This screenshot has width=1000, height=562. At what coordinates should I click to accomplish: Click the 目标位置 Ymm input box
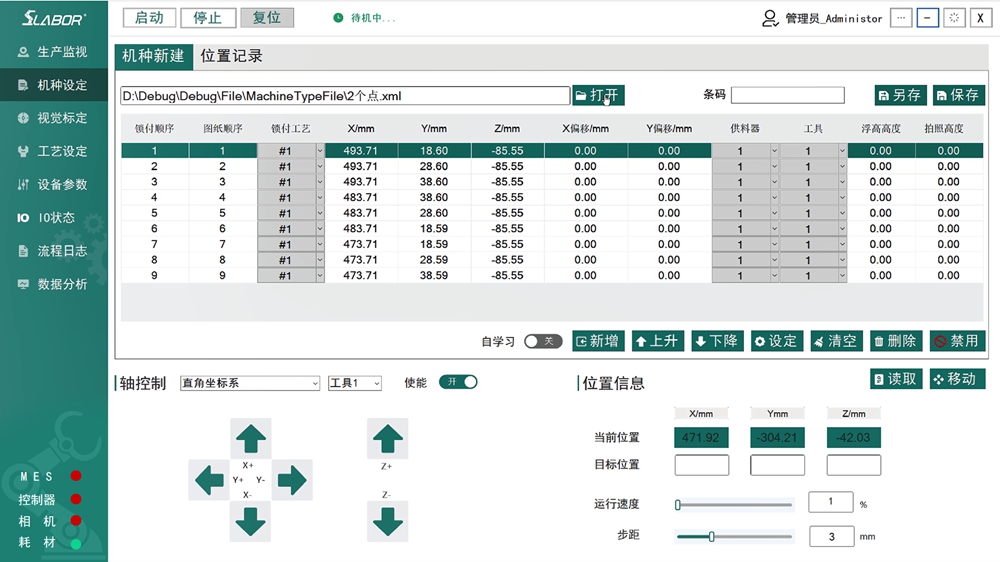click(777, 465)
